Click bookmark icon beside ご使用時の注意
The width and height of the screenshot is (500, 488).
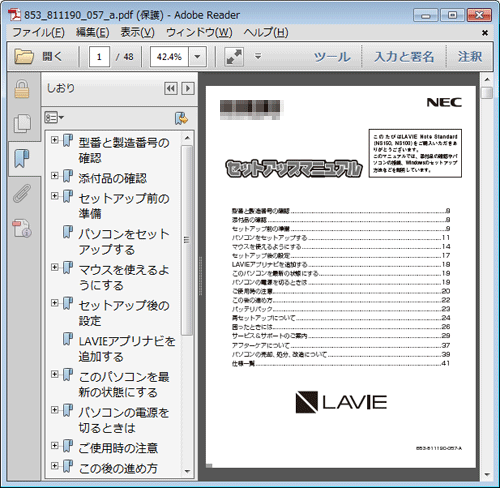pos(68,446)
